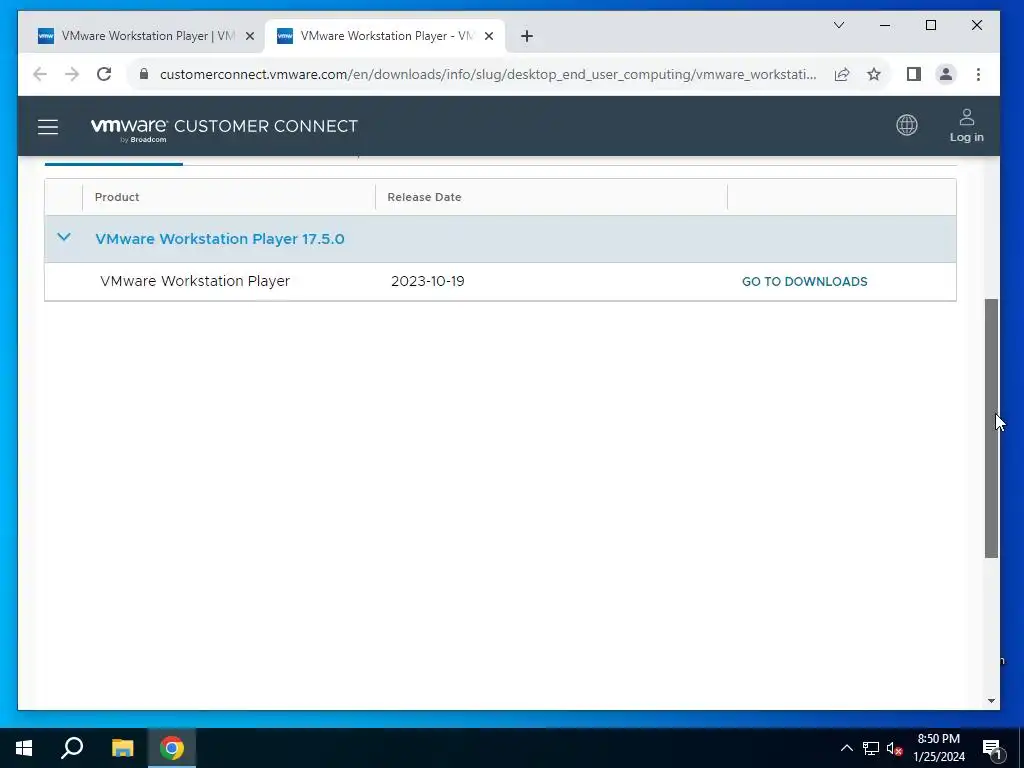The width and height of the screenshot is (1024, 768).
Task: Click the VMware Customer Connect logo
Action: coord(224,128)
